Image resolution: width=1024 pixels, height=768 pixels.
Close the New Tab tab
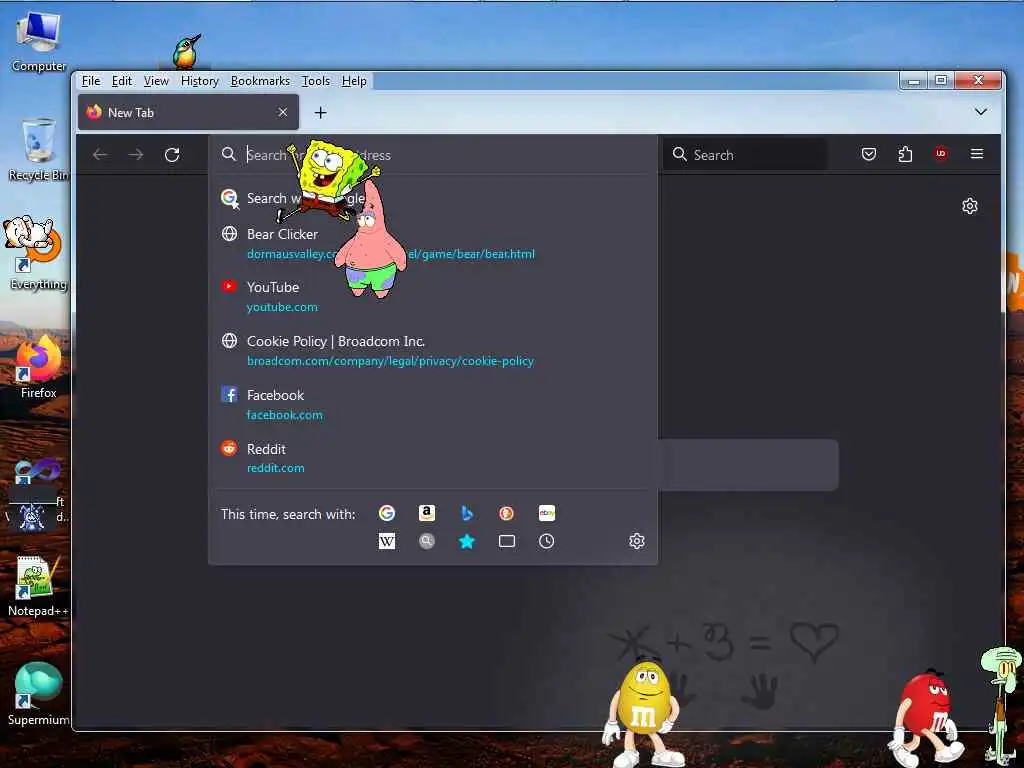click(x=283, y=112)
